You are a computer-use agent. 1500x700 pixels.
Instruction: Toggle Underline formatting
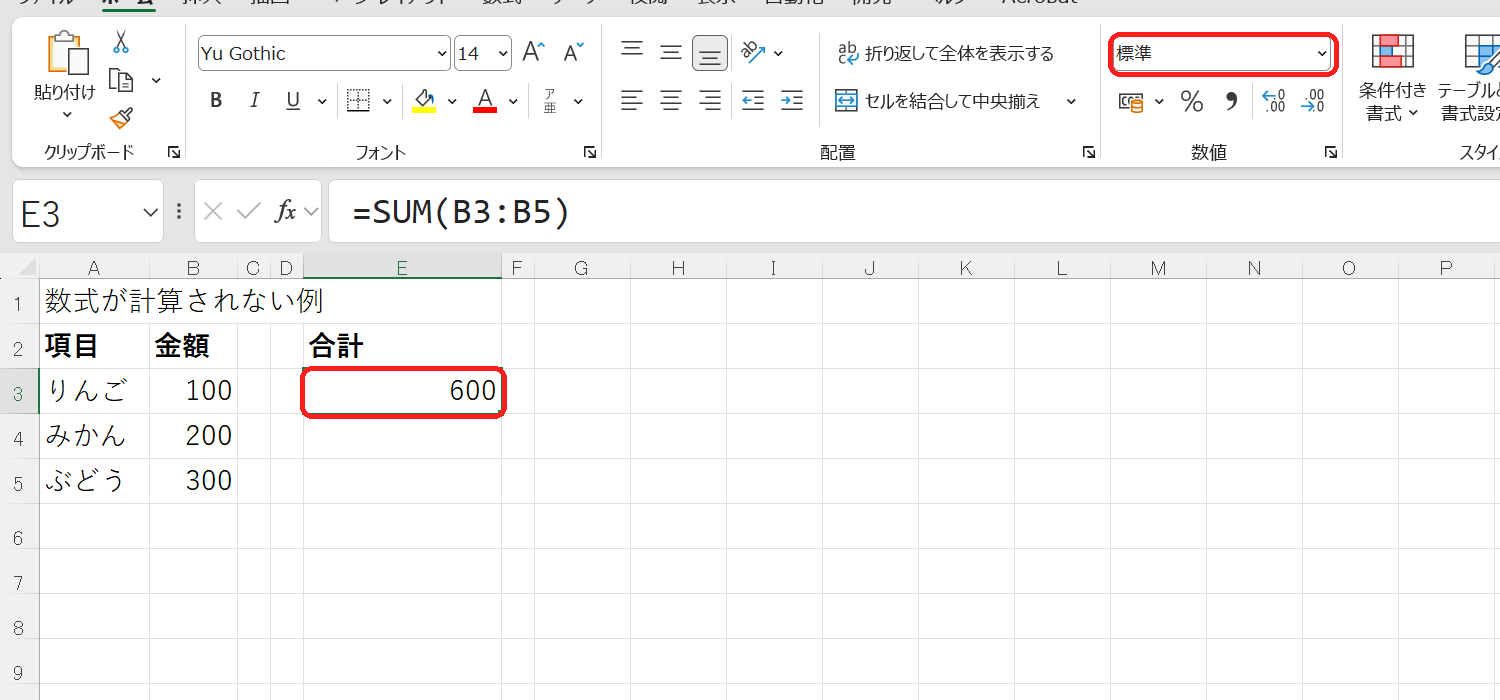click(x=293, y=100)
